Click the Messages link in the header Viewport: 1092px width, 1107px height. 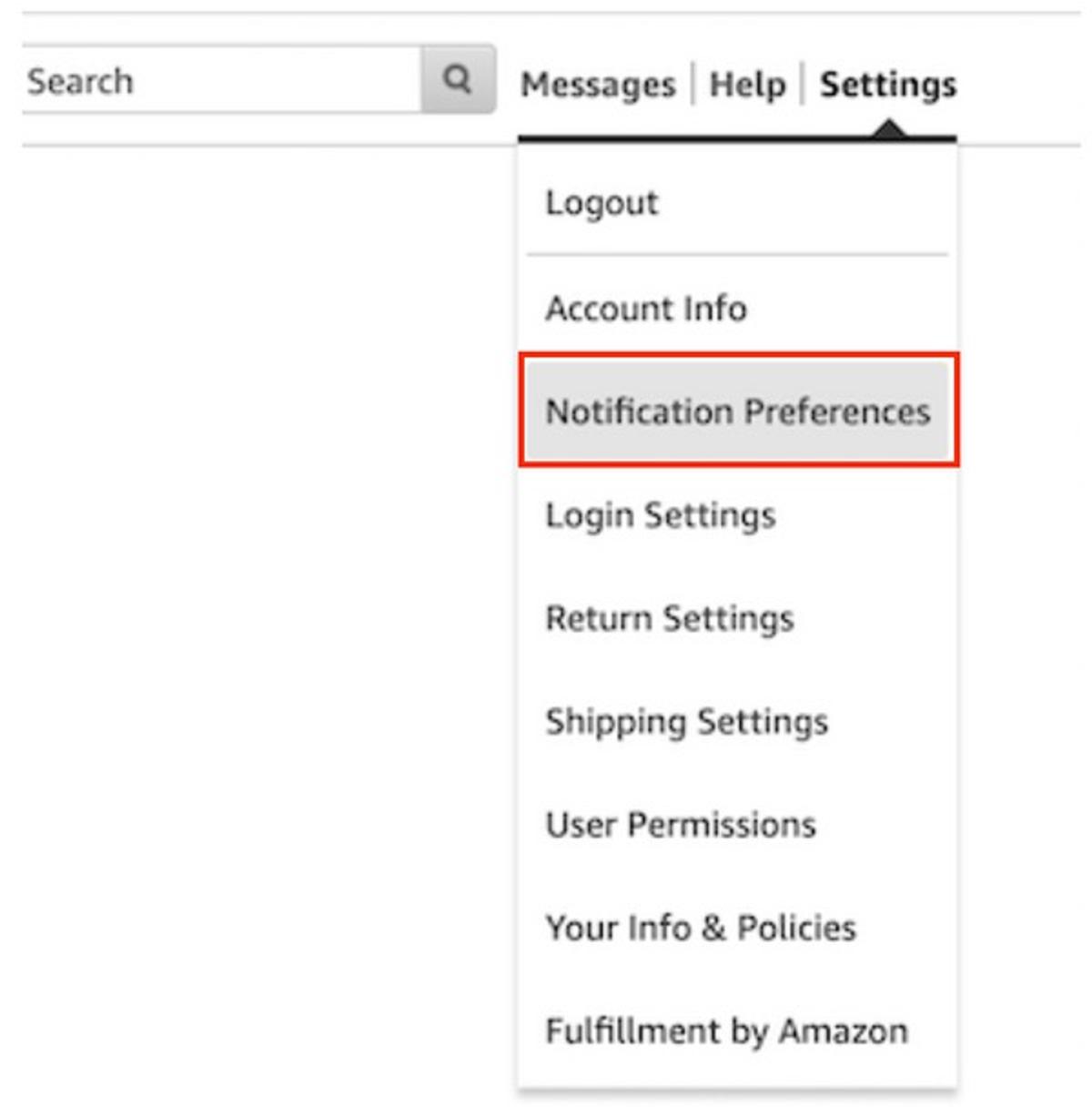pos(596,85)
